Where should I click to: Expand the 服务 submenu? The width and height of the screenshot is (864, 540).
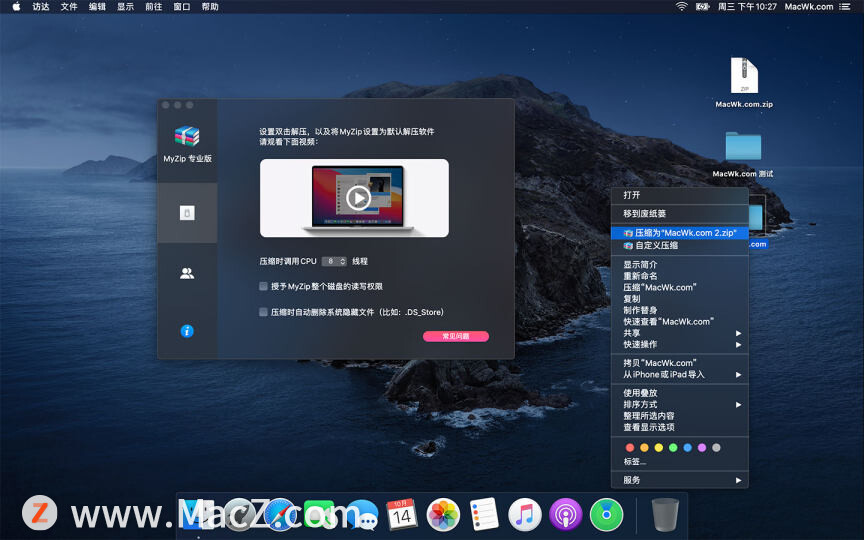coord(679,480)
